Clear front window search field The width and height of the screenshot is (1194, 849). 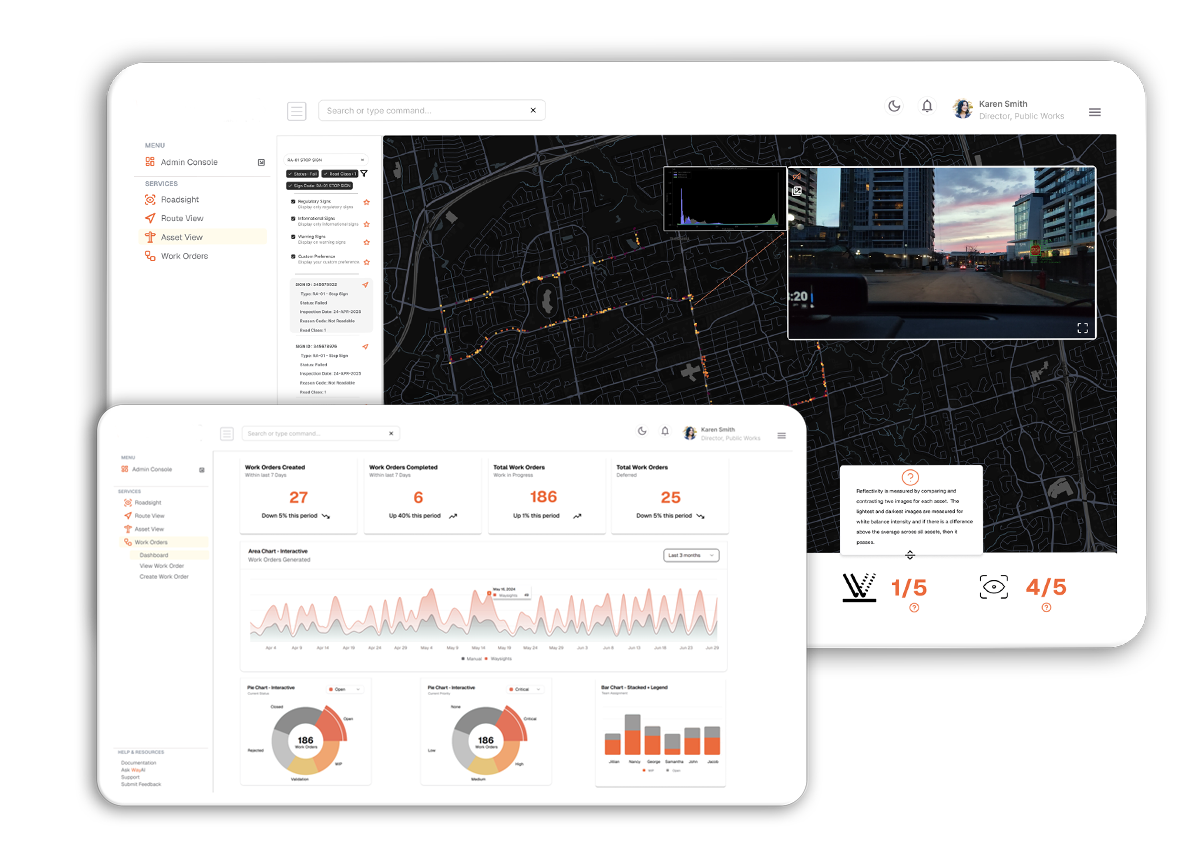391,433
